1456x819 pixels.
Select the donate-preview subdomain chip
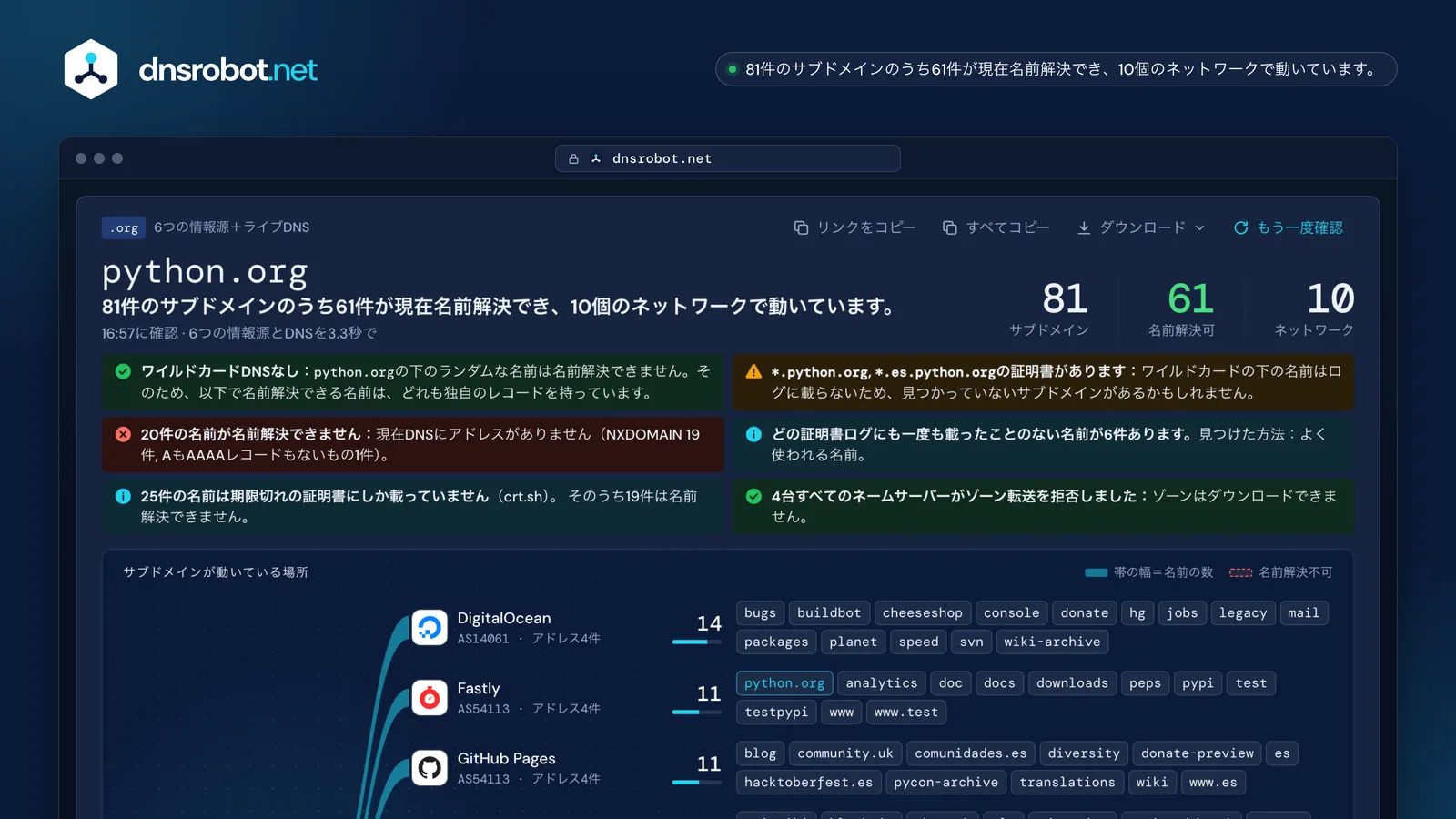[x=1198, y=753]
